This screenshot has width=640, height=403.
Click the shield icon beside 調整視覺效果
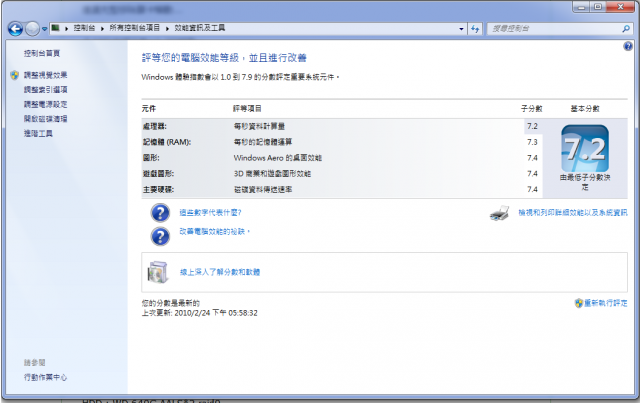(15, 75)
